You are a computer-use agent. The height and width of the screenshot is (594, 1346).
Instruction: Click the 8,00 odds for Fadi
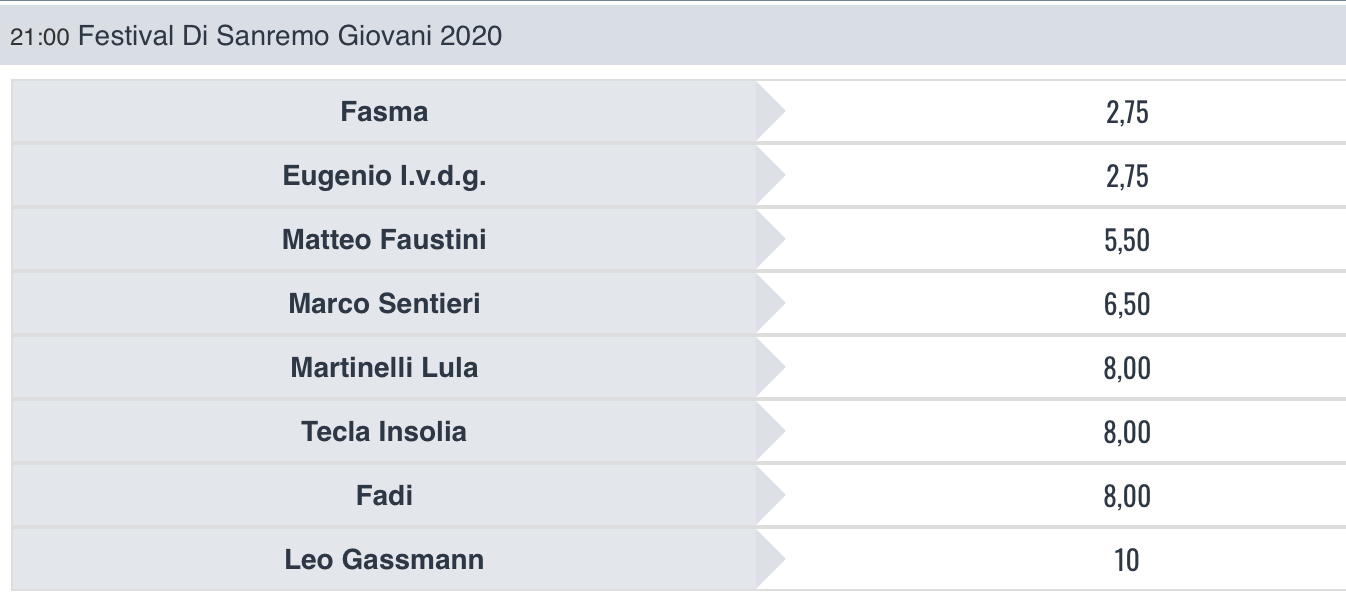(x=1127, y=496)
